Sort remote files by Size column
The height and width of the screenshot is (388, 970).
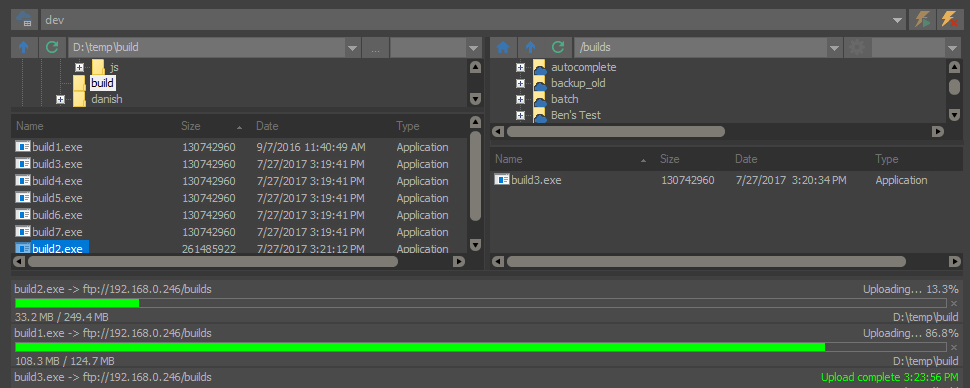coord(670,159)
